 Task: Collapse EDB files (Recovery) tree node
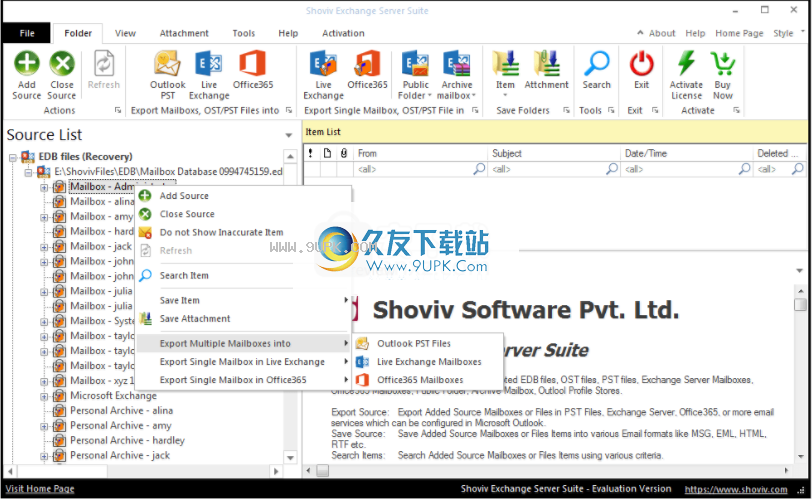tap(13, 157)
